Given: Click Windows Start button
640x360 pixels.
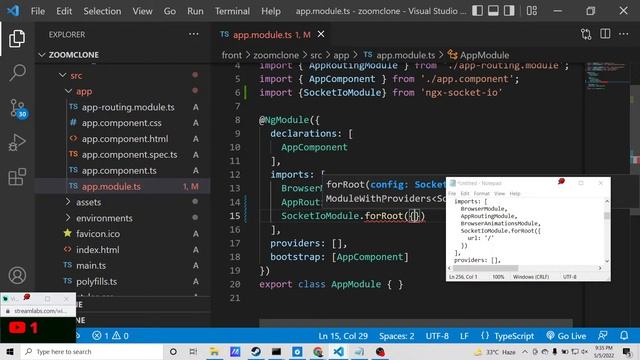Looking at the screenshot, I should 10,351.
